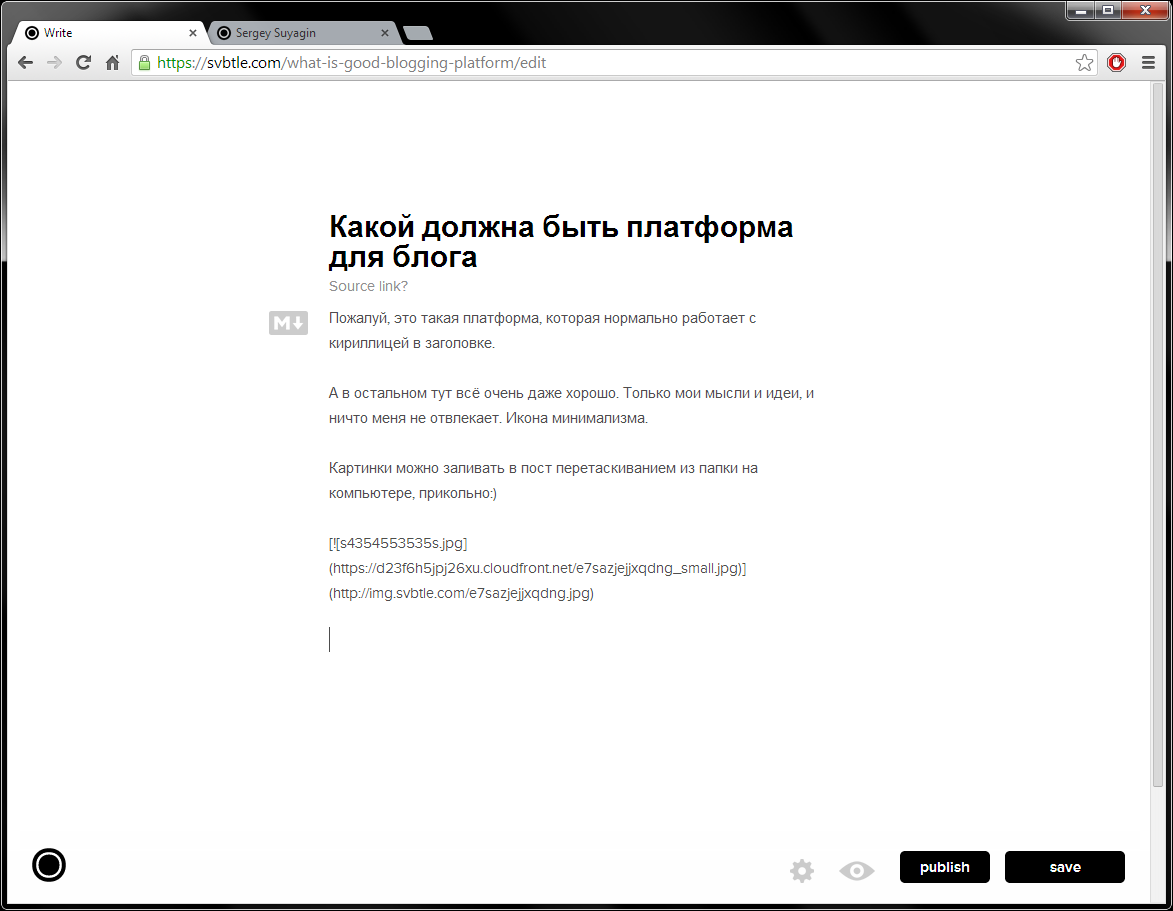Click the Source link field
Image resolution: width=1173 pixels, height=911 pixels.
point(368,286)
